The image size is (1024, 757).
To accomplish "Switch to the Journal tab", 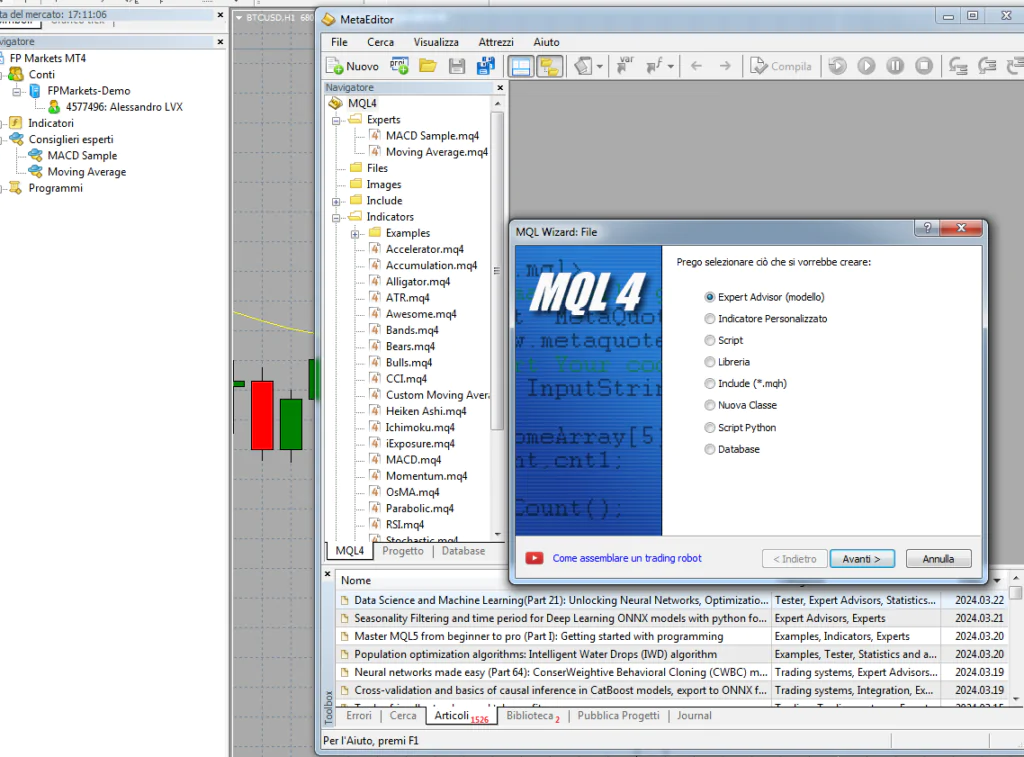I will point(694,716).
